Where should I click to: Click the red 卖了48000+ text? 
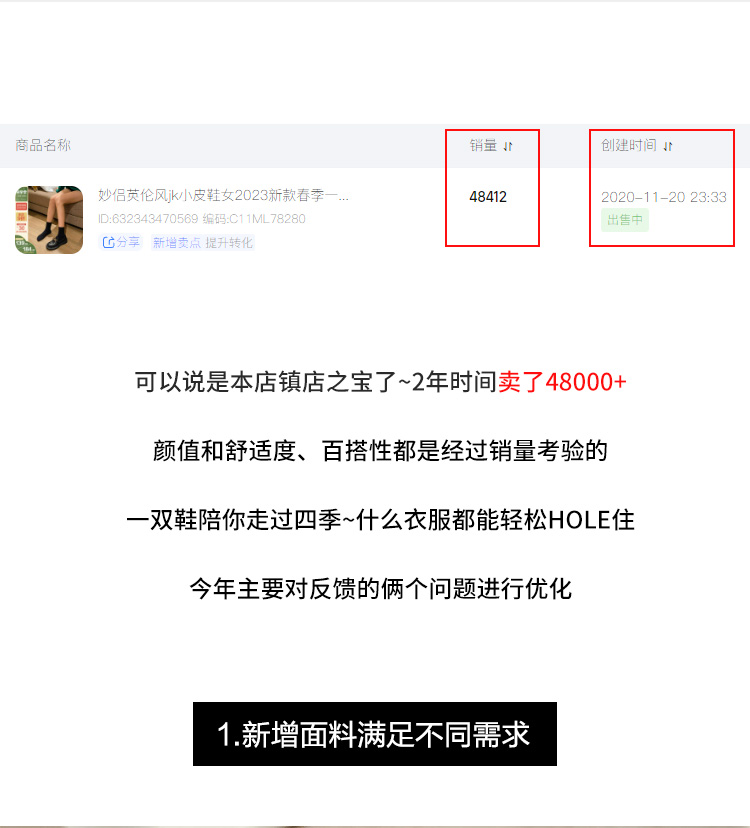[562, 382]
